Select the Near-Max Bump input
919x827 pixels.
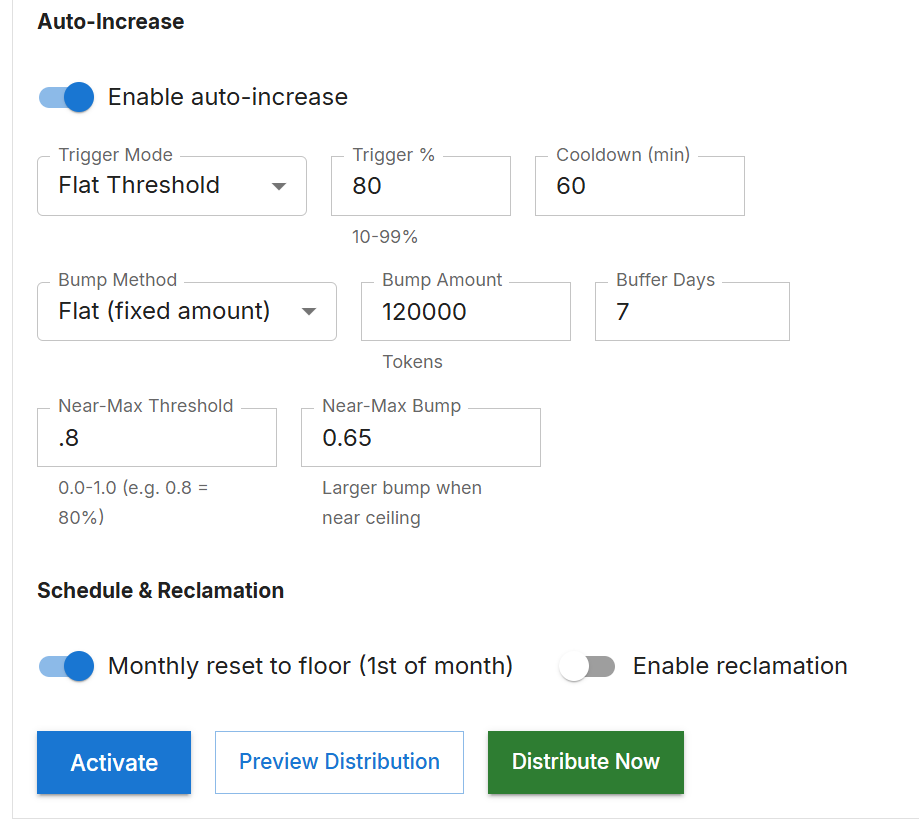(x=420, y=437)
